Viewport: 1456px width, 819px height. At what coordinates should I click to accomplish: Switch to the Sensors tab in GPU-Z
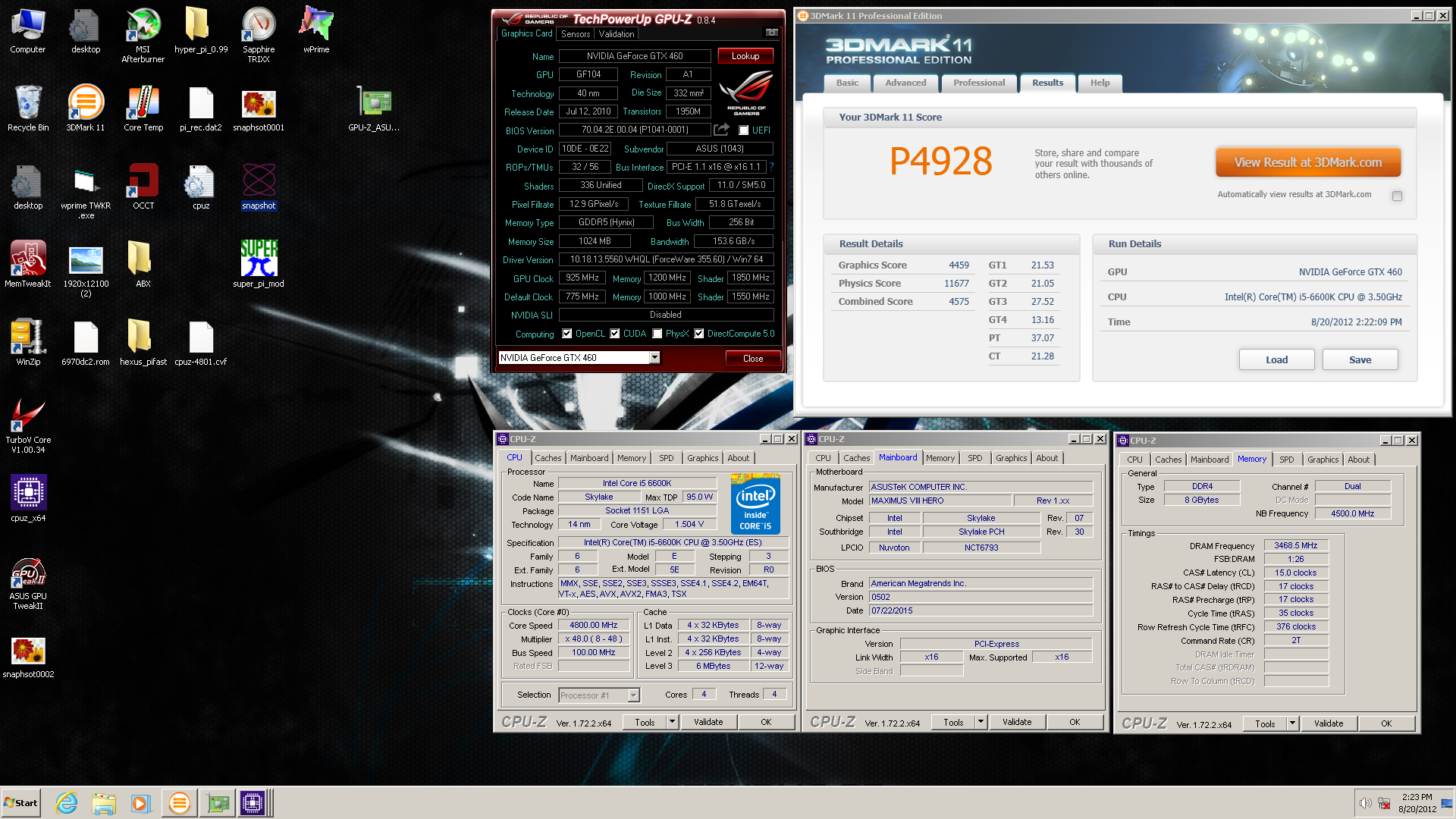[x=576, y=34]
